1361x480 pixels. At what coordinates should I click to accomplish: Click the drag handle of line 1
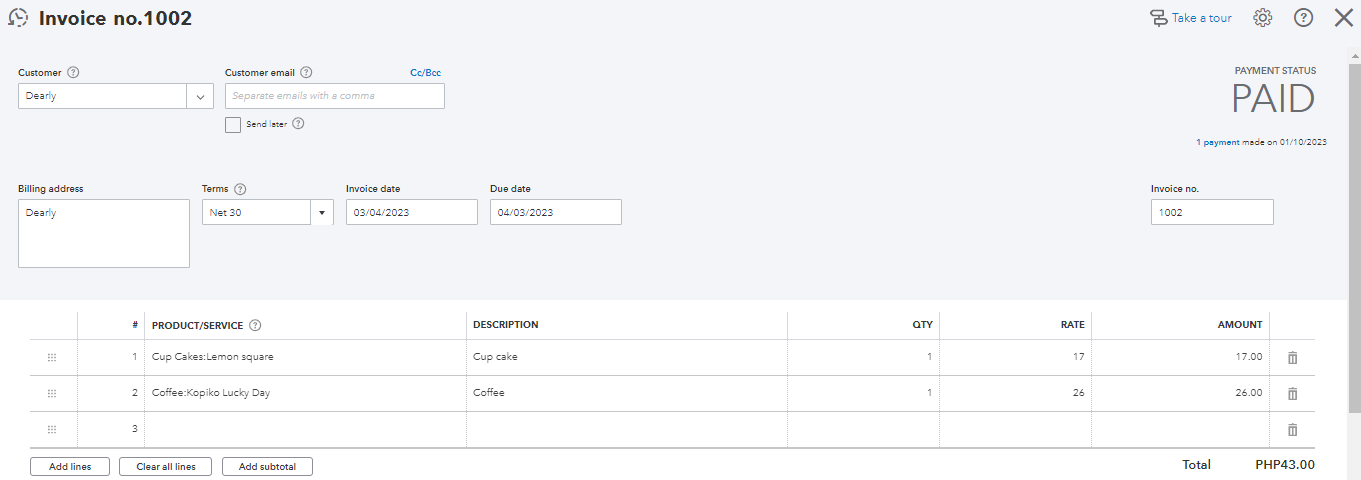52,357
